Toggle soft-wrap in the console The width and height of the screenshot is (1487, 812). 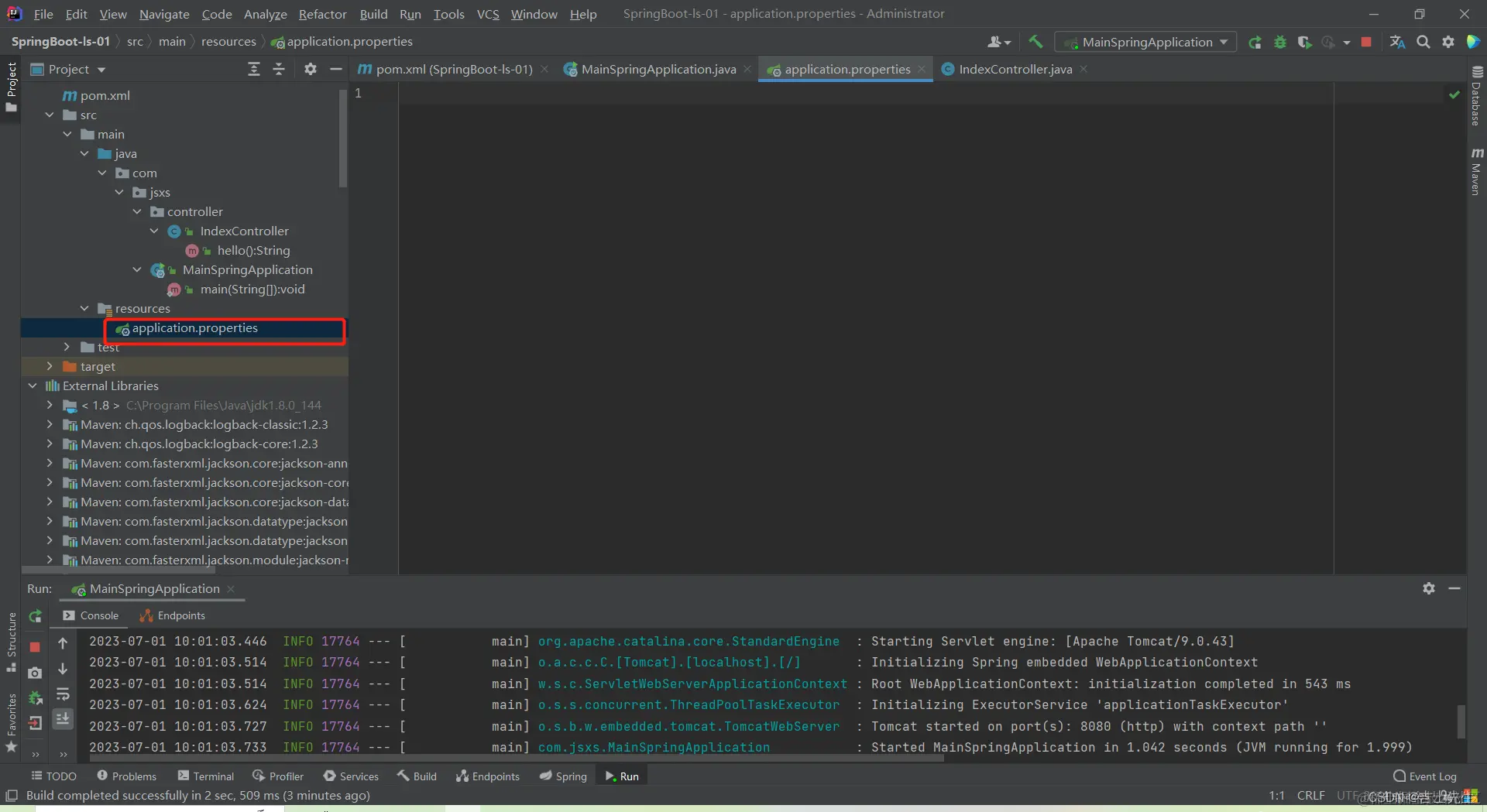(64, 694)
